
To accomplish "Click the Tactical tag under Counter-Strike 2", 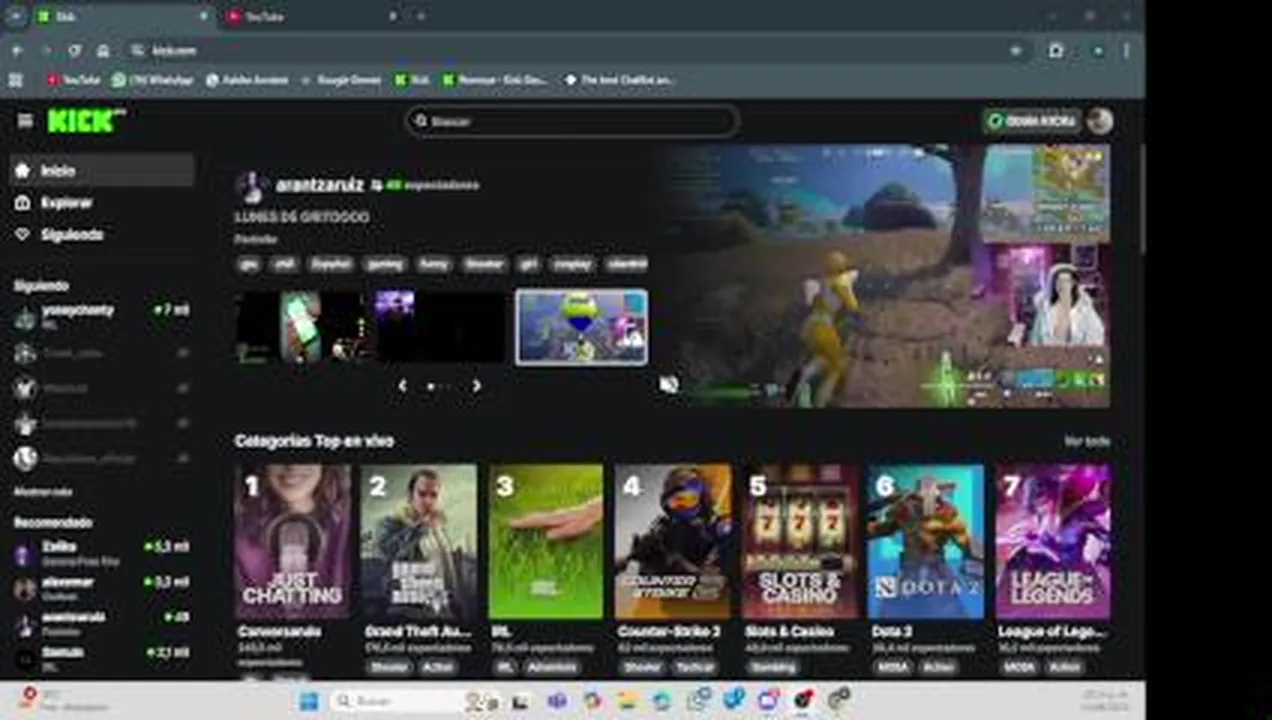I will [695, 667].
